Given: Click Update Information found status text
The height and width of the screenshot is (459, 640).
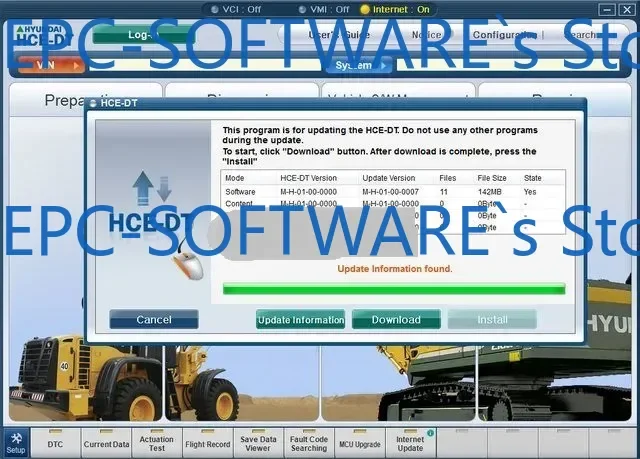Looking at the screenshot, I should pyautogui.click(x=395, y=268).
